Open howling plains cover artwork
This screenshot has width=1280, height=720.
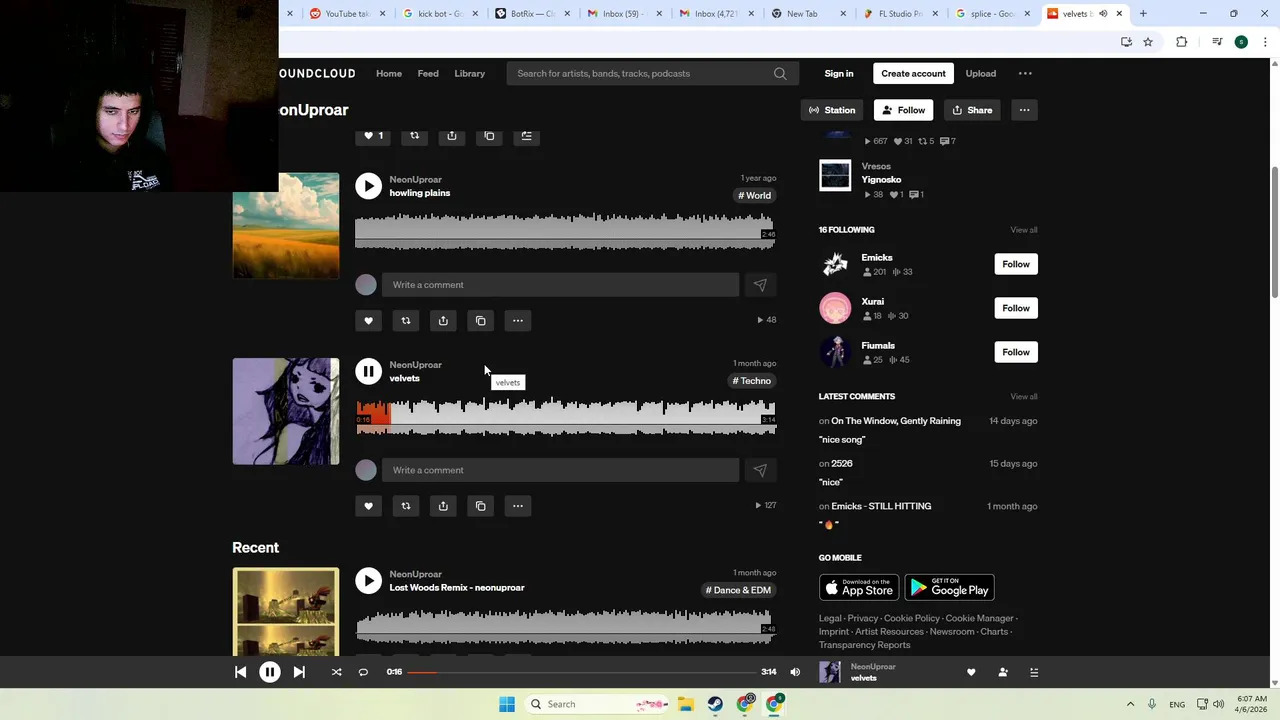[286, 226]
